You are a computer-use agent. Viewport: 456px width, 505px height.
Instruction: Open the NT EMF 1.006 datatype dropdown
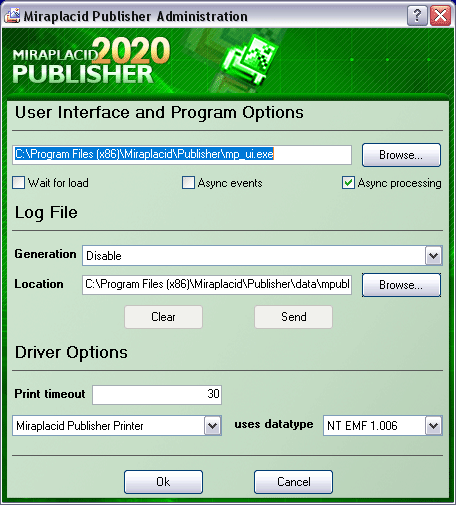click(x=433, y=426)
